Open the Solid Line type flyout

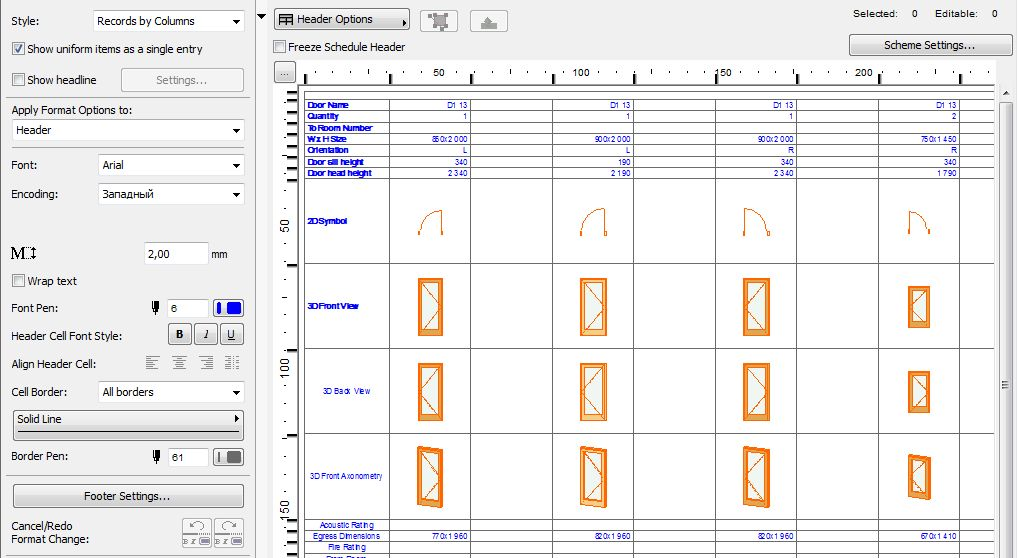click(x=128, y=420)
